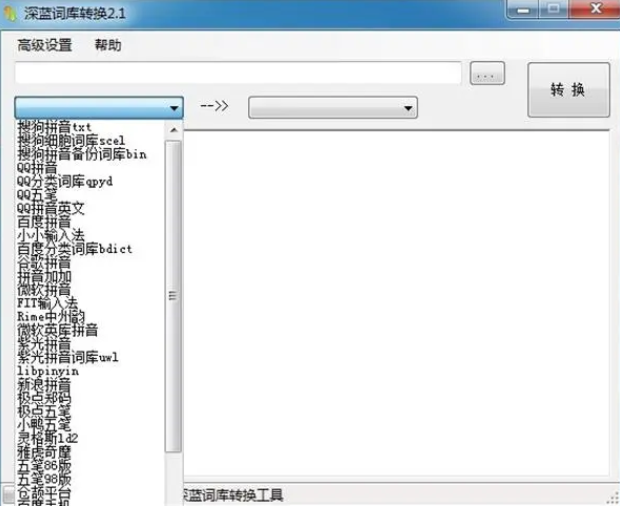Screen dimensions: 620x506
Task: Close the 深蓝词库转换 window
Action: pos(595,9)
